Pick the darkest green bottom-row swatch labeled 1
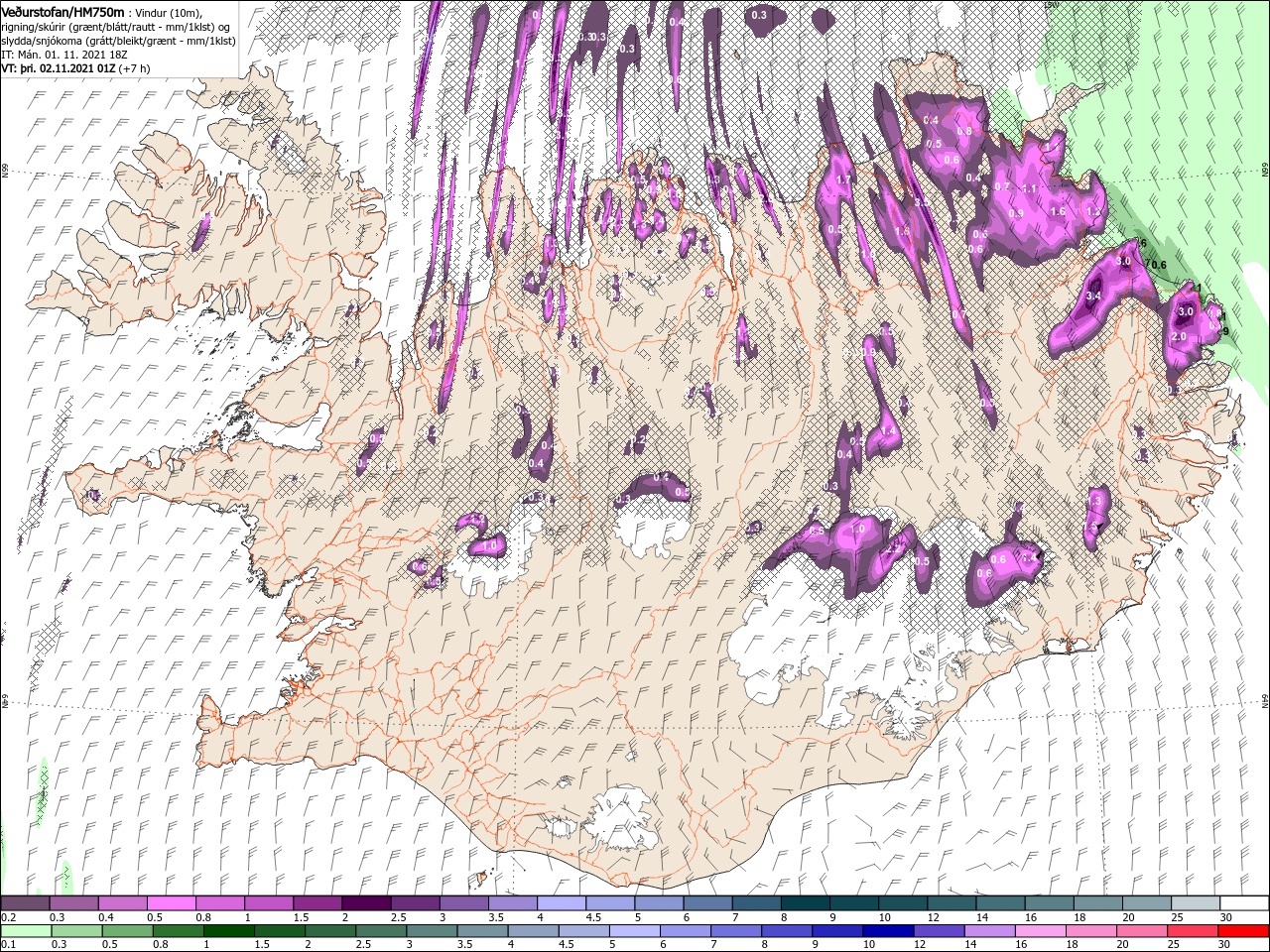The height and width of the screenshot is (952, 1270). [x=228, y=931]
